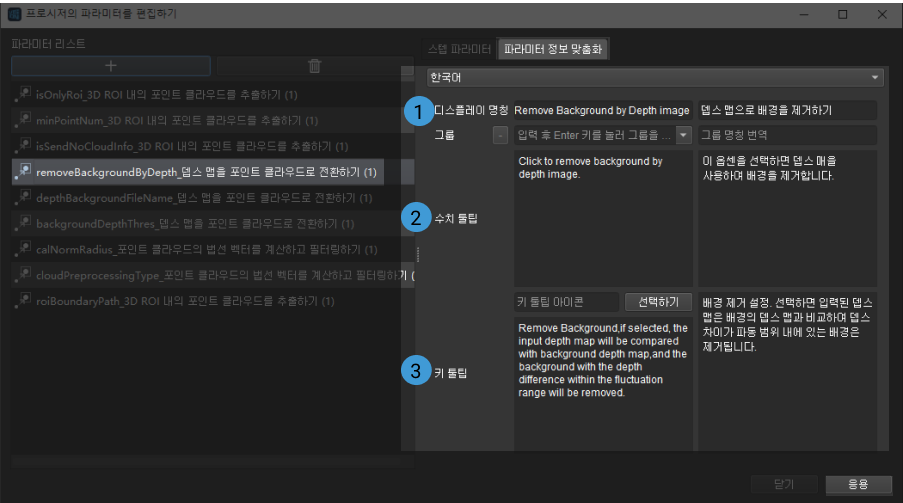Screen dimensions: 903x503
Task: Click the panel splitter handle dots
Action: click(x=418, y=254)
